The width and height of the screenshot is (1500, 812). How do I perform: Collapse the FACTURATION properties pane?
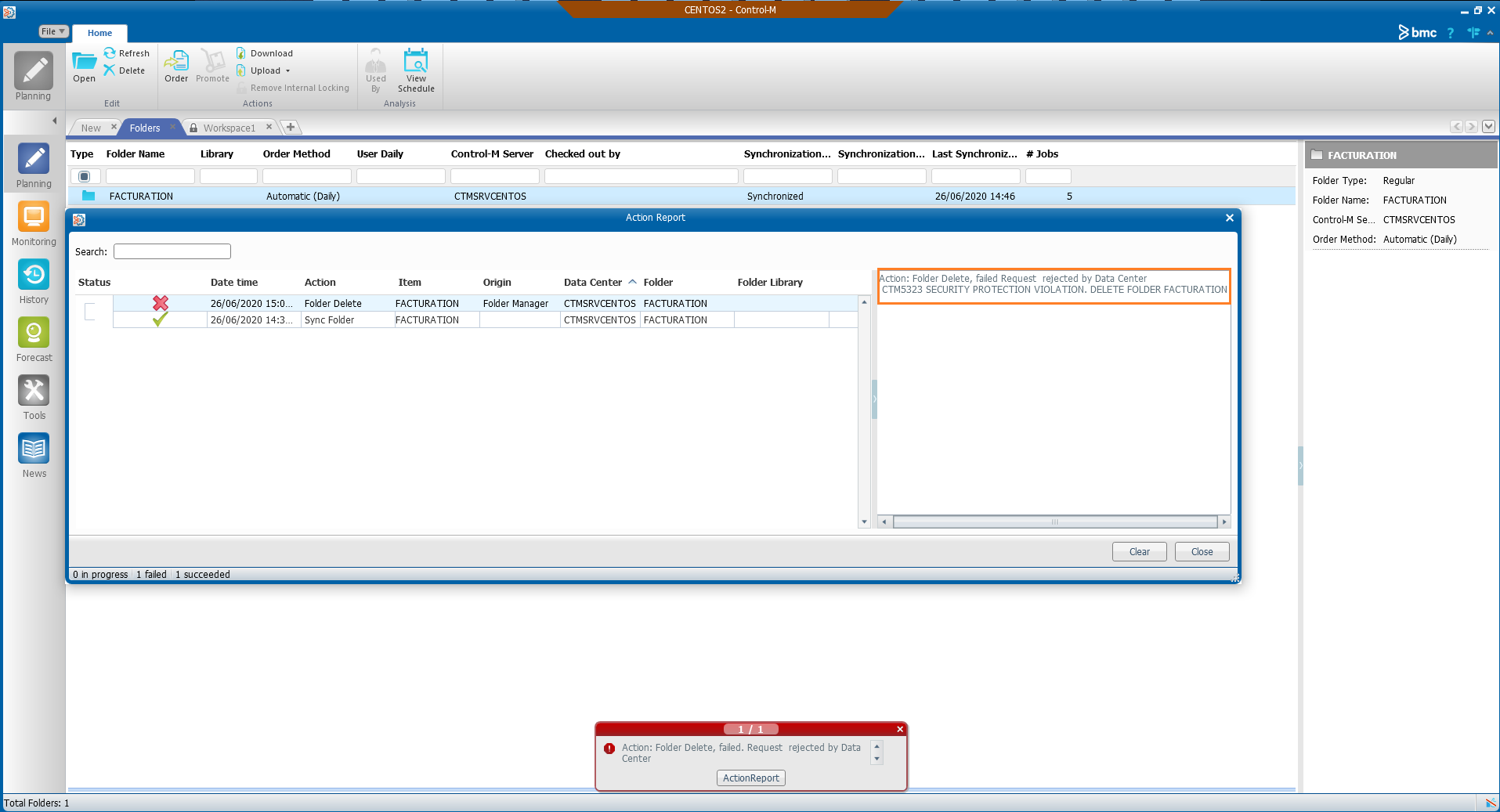pyautogui.click(x=1301, y=466)
